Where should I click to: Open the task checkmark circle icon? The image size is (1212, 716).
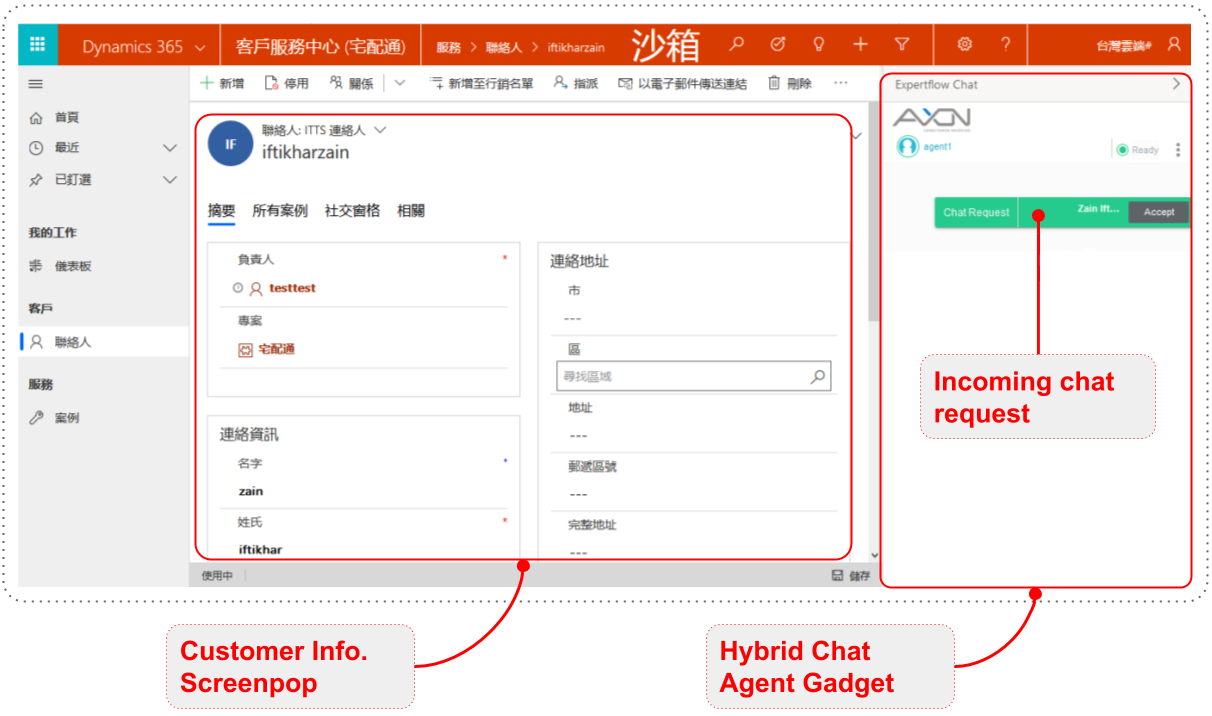[778, 45]
